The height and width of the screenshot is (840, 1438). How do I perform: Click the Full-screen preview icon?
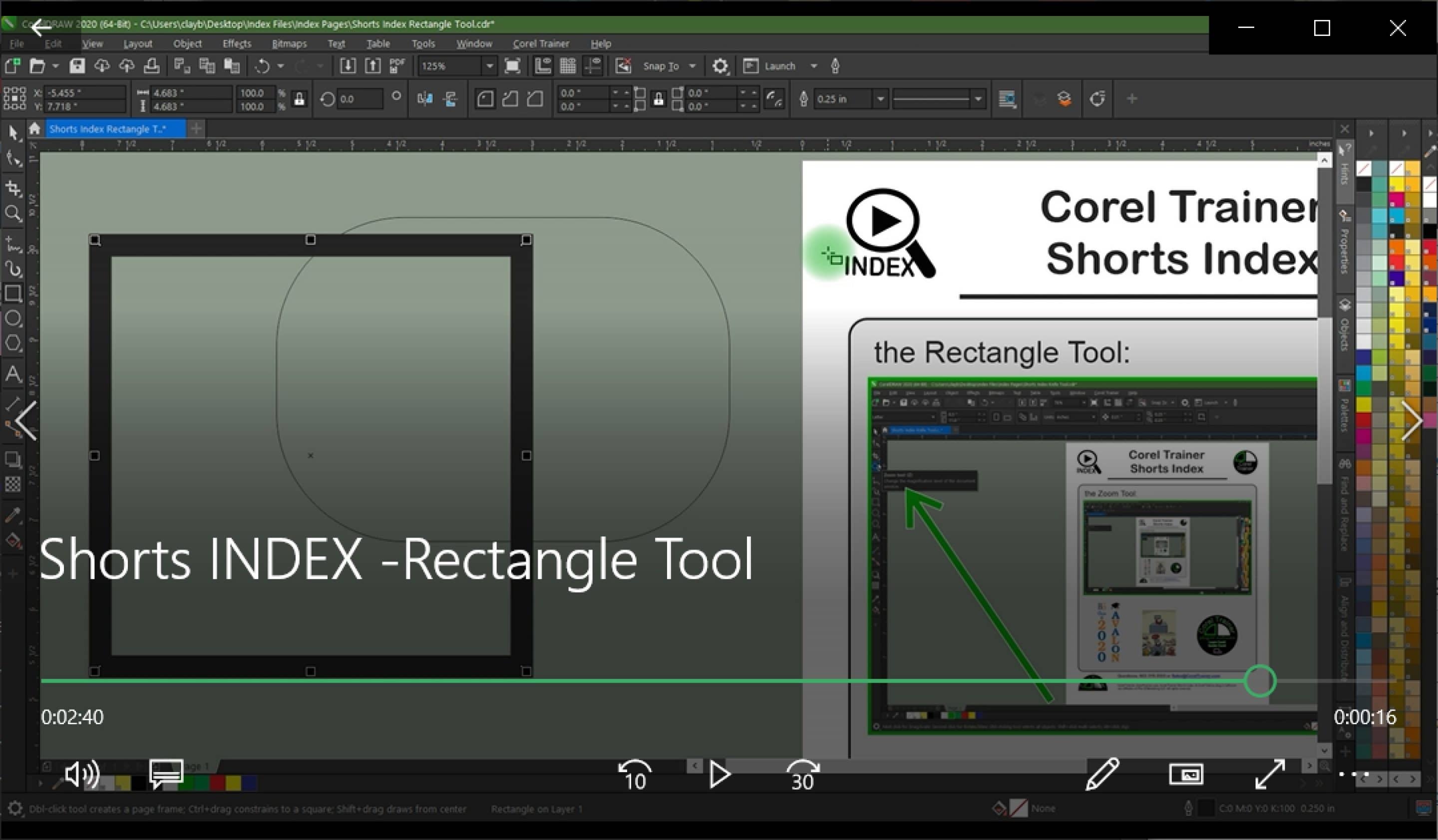pyautogui.click(x=512, y=66)
